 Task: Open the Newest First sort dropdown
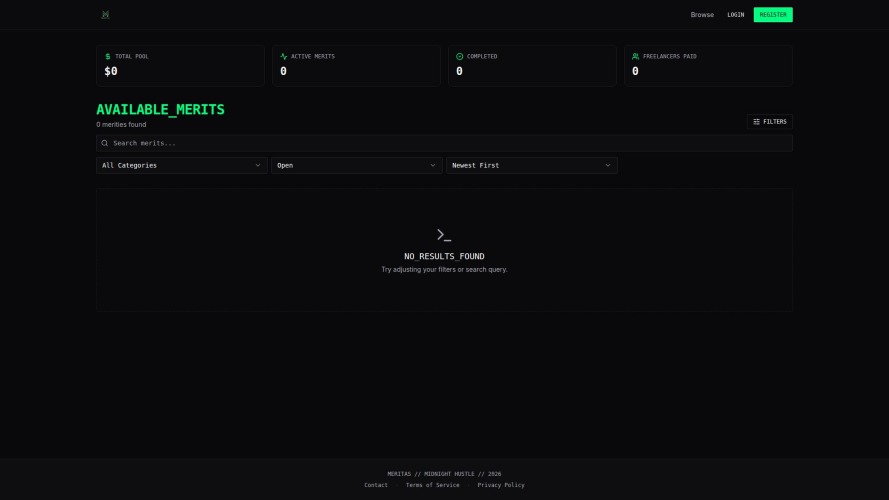click(x=532, y=166)
